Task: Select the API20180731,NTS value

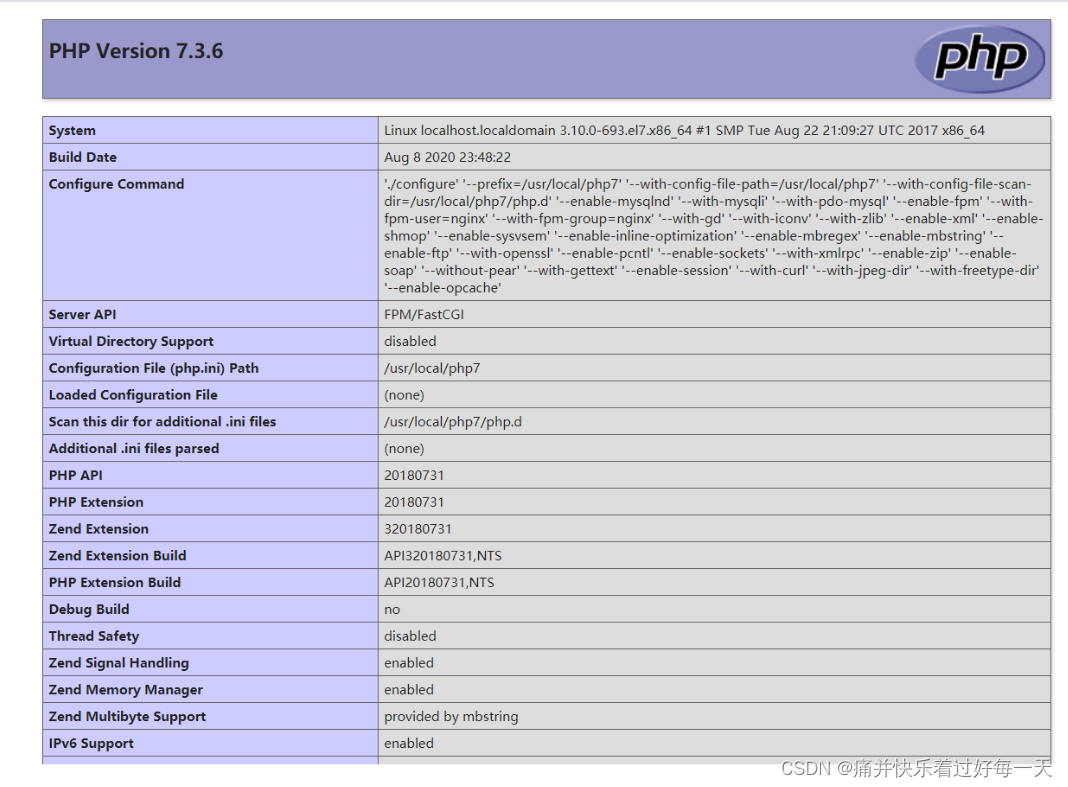Action: (439, 583)
